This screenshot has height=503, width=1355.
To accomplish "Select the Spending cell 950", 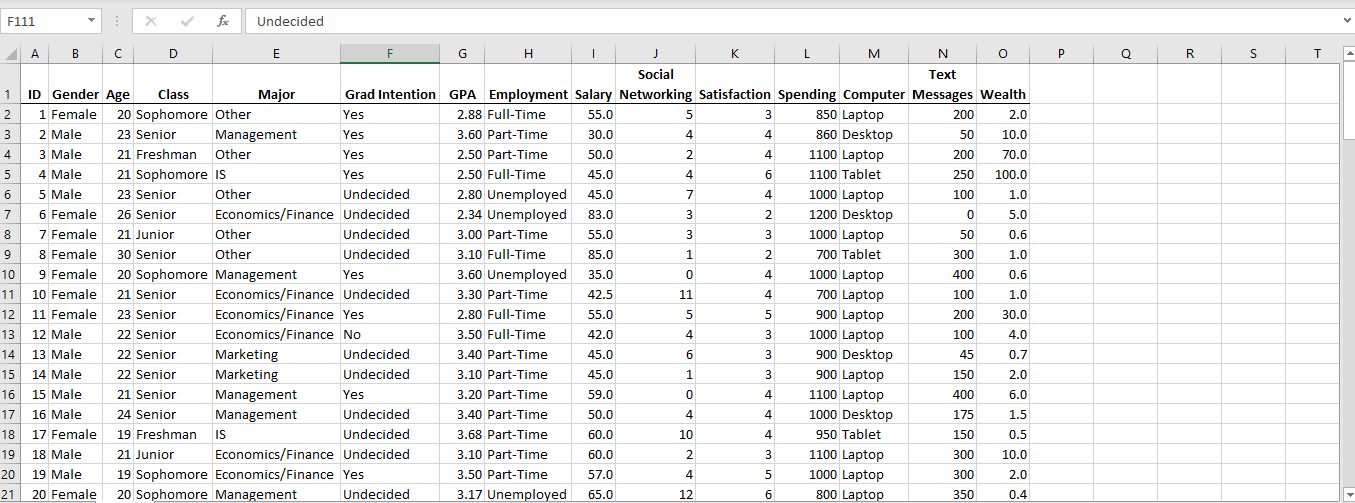I will [807, 434].
